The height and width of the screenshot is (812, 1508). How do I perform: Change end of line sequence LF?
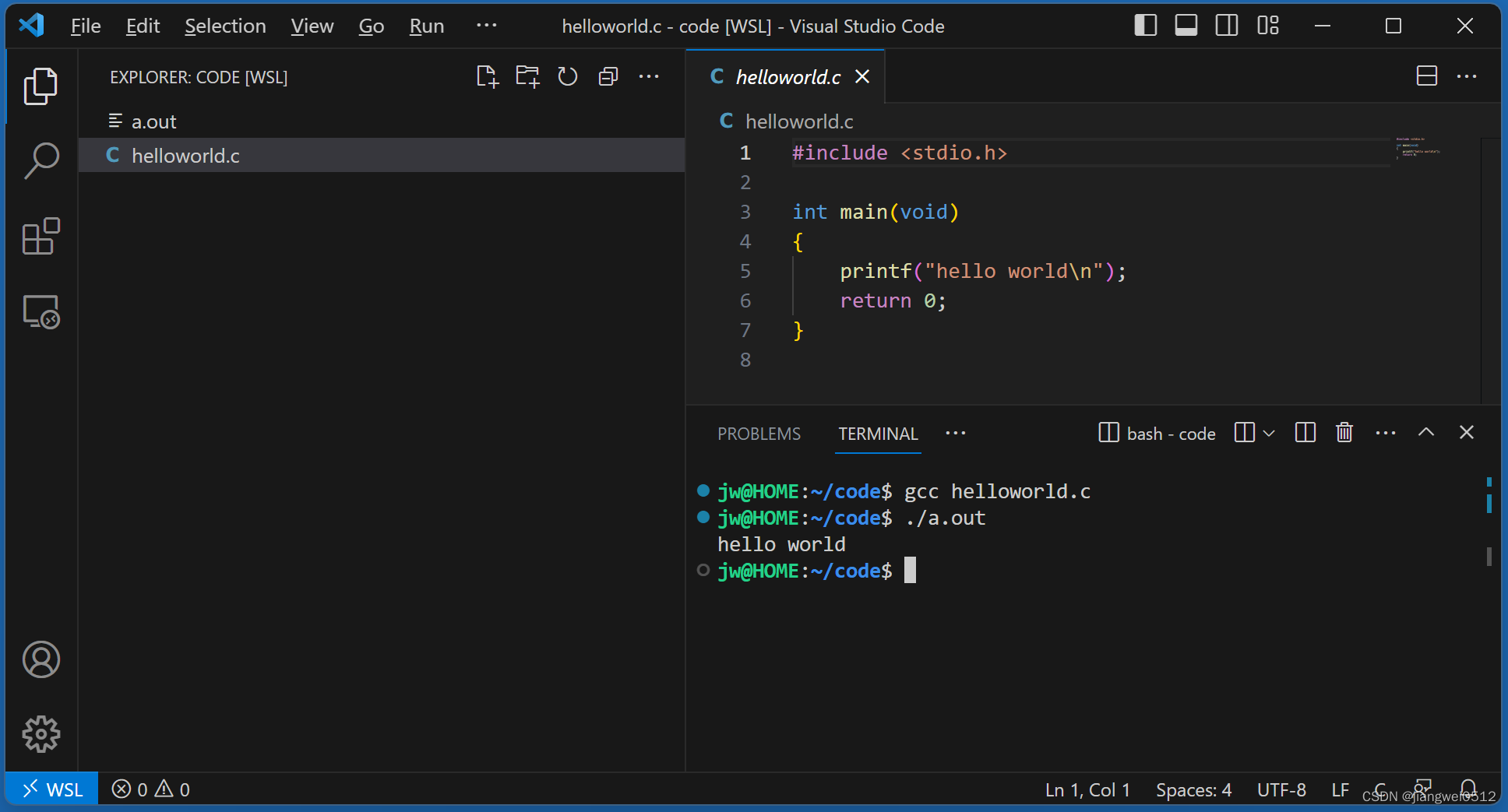point(1340,789)
